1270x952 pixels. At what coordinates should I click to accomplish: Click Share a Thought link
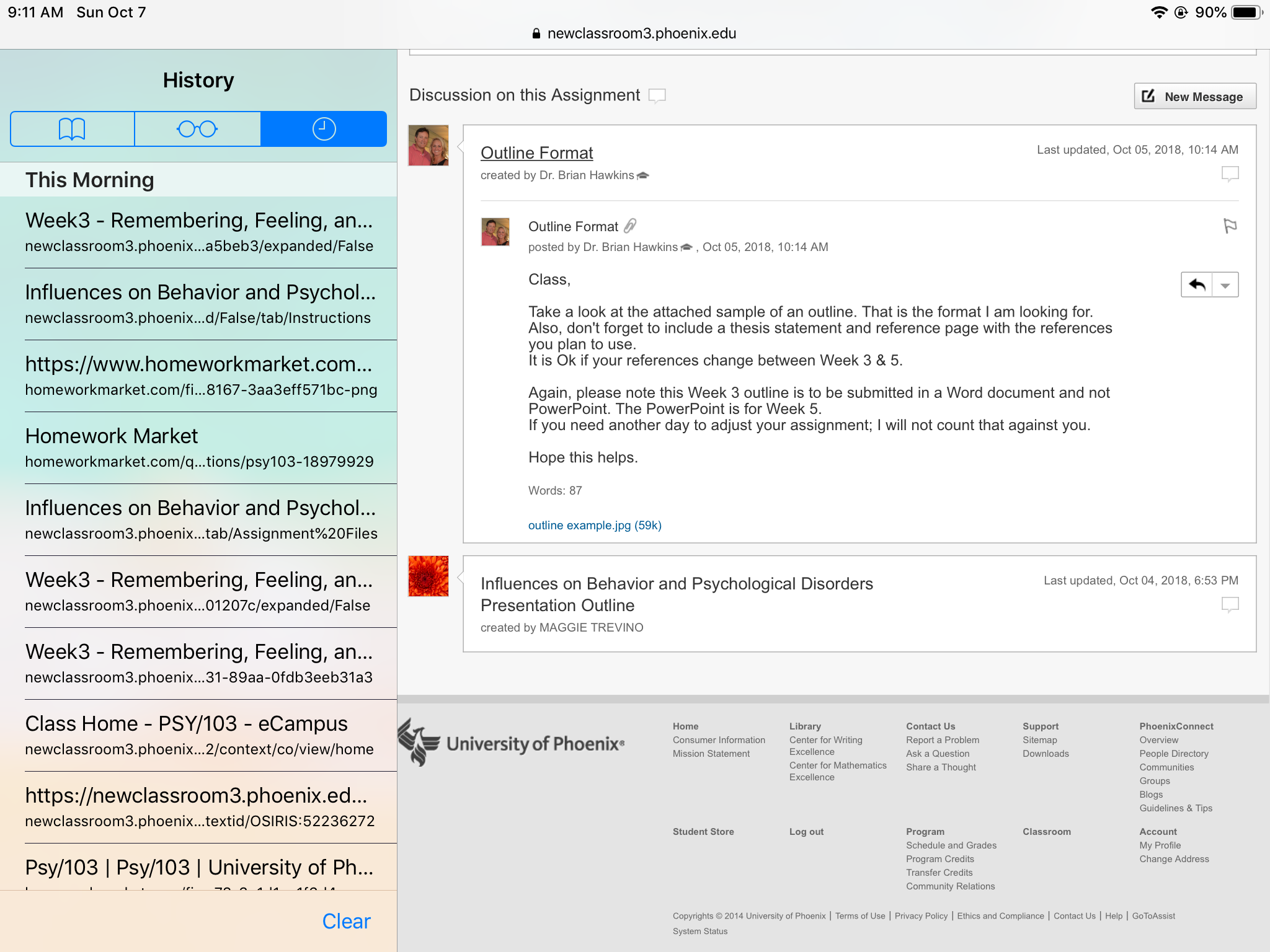click(941, 767)
